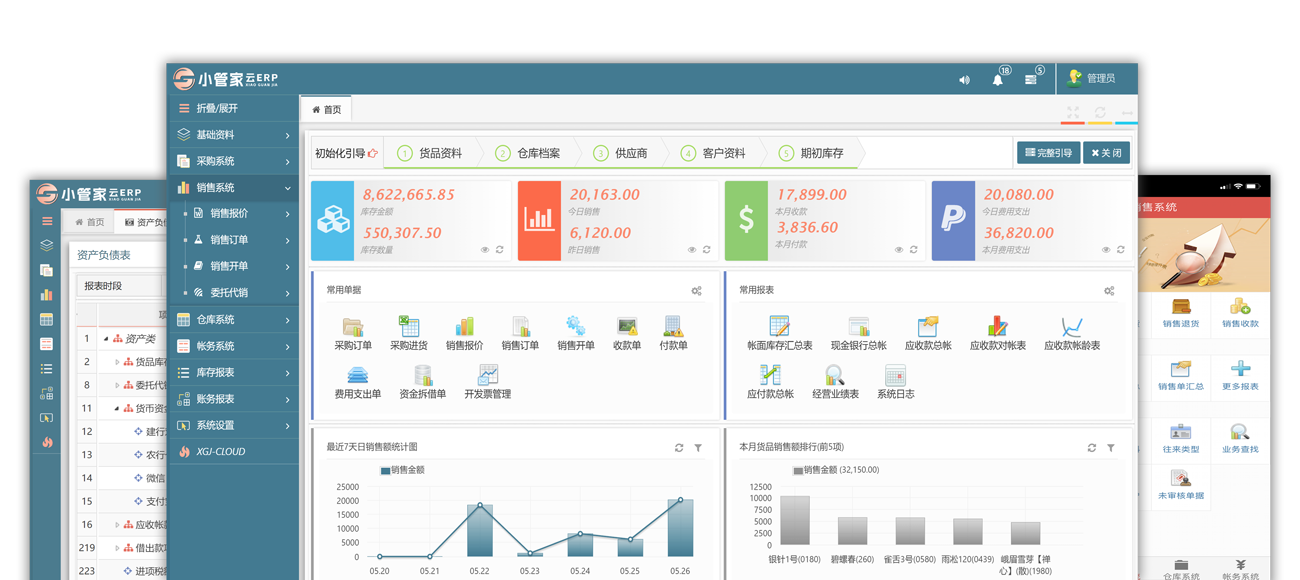Open the 资金拆借单 shortcut icon
The image size is (1300, 580).
pos(423,375)
